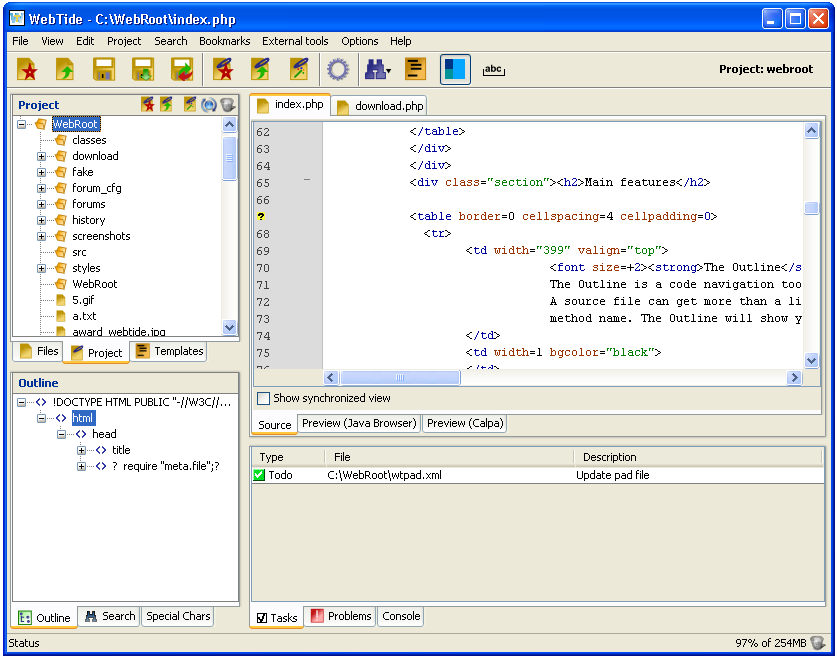The height and width of the screenshot is (658, 837).
Task: Select the 'Update pad file' task description
Action: 612,475
